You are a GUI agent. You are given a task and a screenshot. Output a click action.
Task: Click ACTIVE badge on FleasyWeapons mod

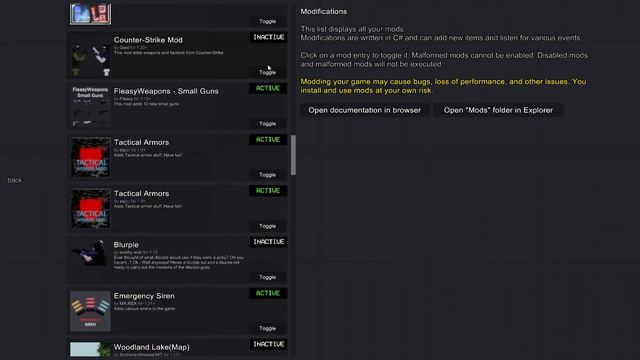tap(268, 88)
